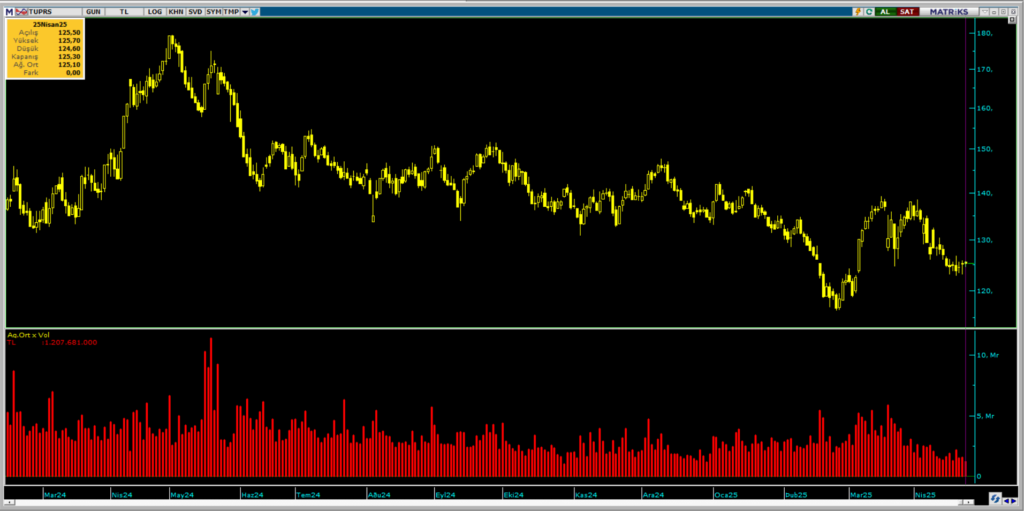Click the red SAT sell button
Viewport: 1024px width, 511px height.
point(908,12)
